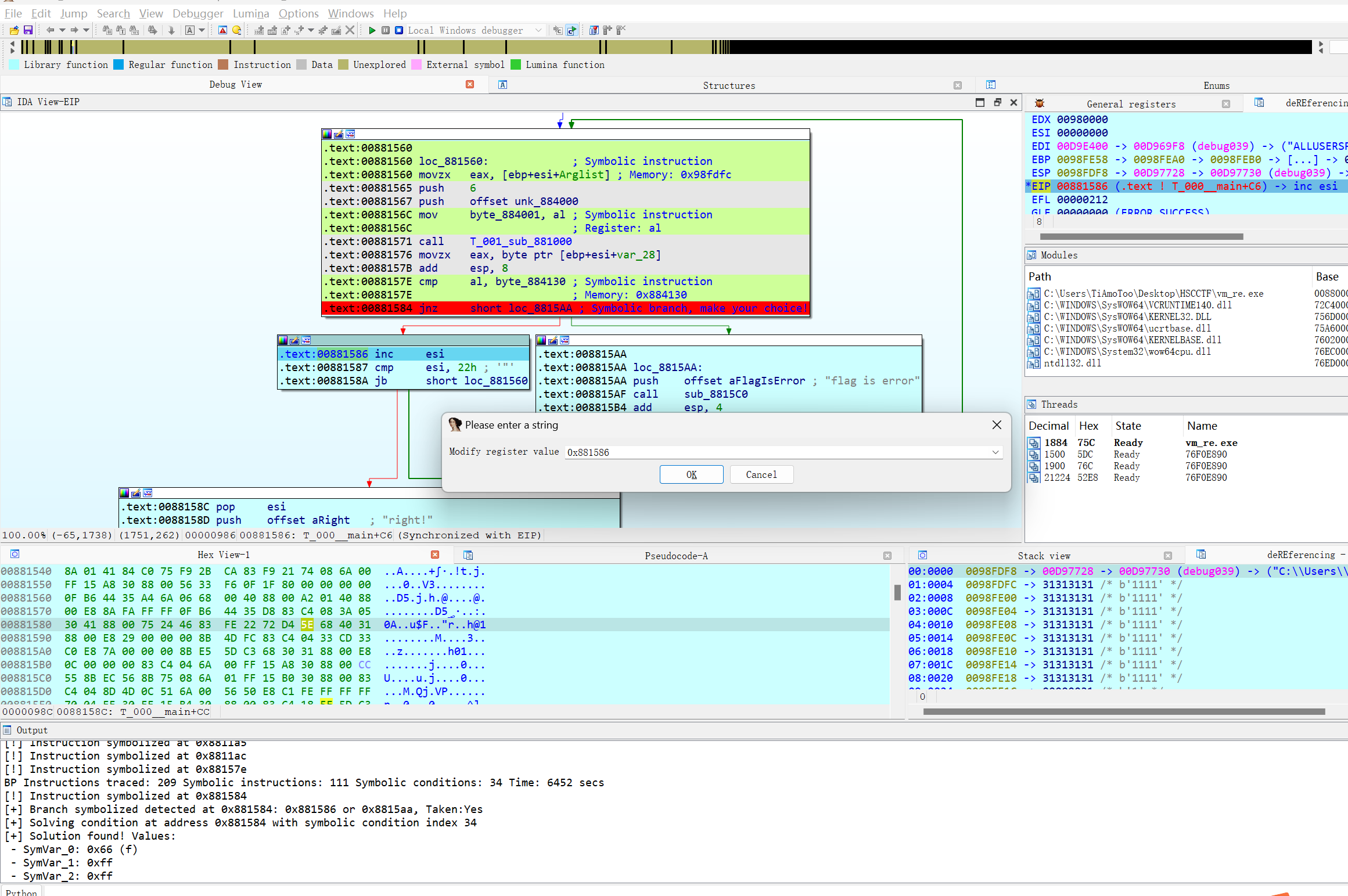Click the edit icon of loc_881560 node
The width and height of the screenshot is (1348, 896).
tap(339, 134)
